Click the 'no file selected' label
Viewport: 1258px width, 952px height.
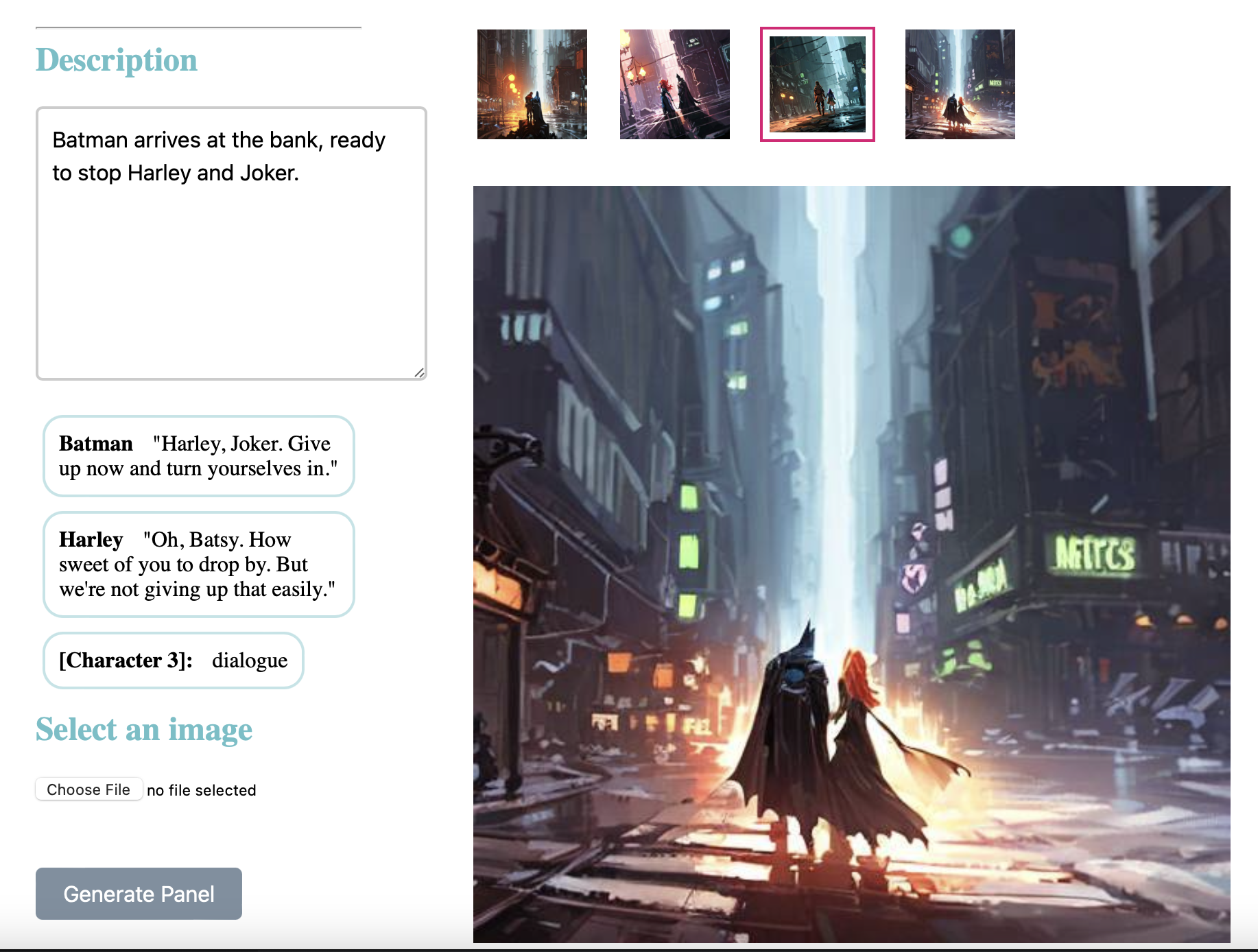[202, 790]
